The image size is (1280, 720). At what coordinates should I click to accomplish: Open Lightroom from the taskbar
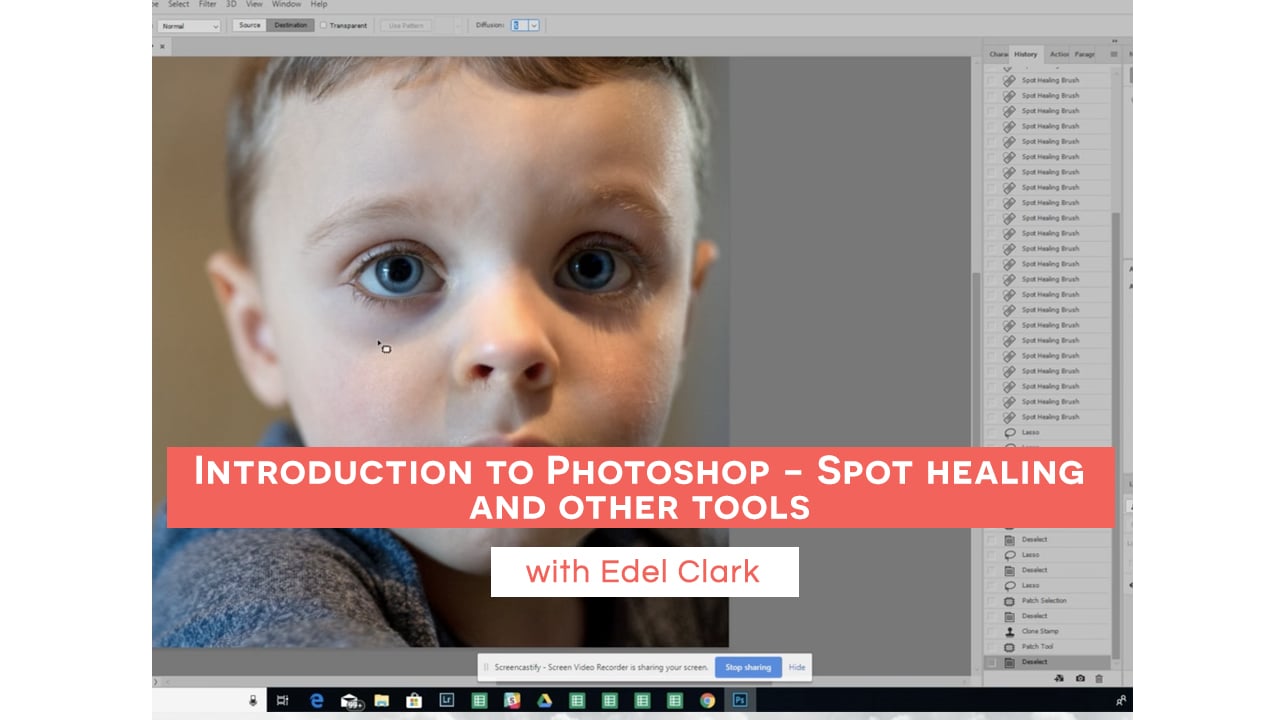pos(449,701)
